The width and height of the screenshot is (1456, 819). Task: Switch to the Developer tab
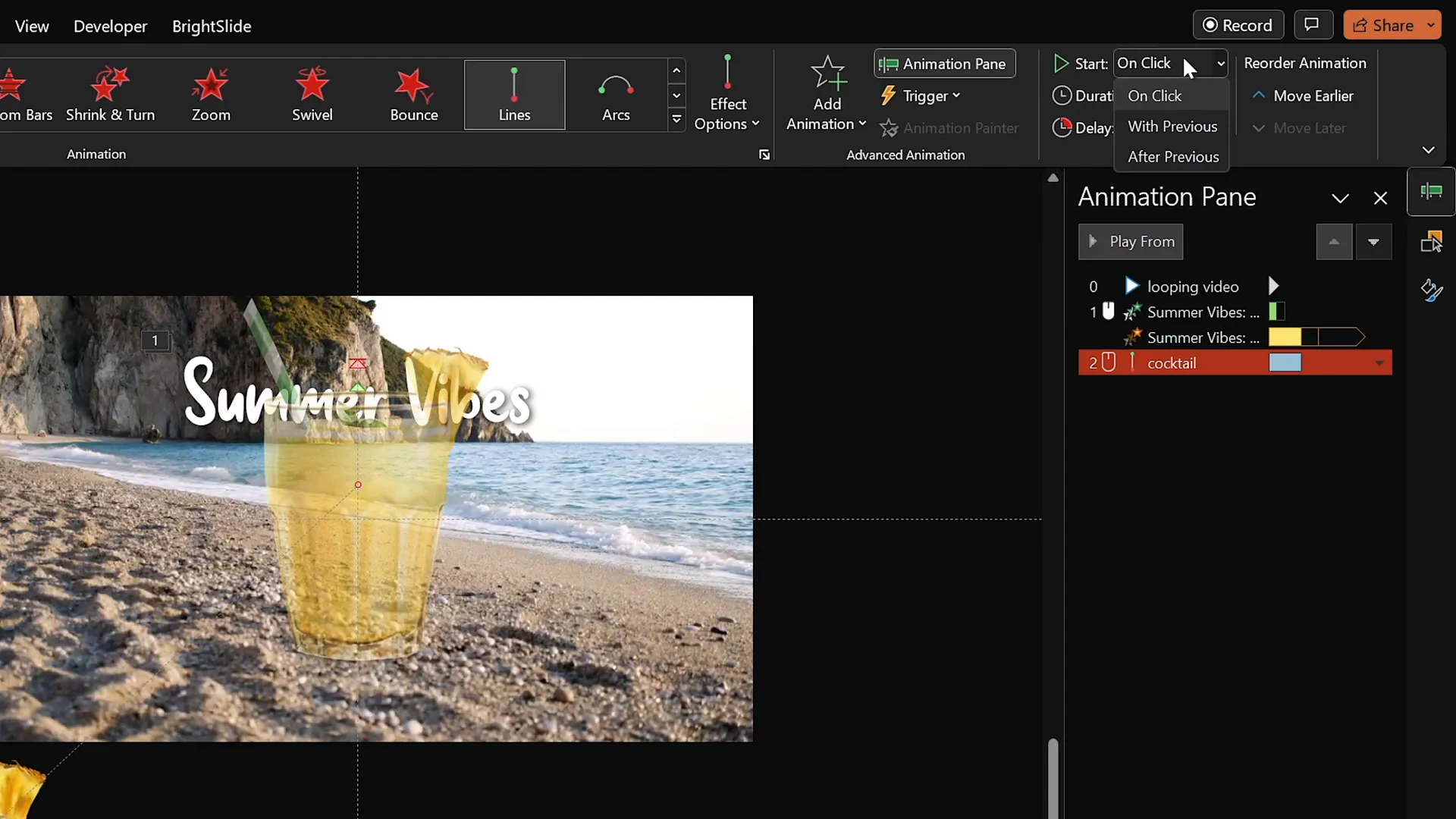click(x=111, y=26)
